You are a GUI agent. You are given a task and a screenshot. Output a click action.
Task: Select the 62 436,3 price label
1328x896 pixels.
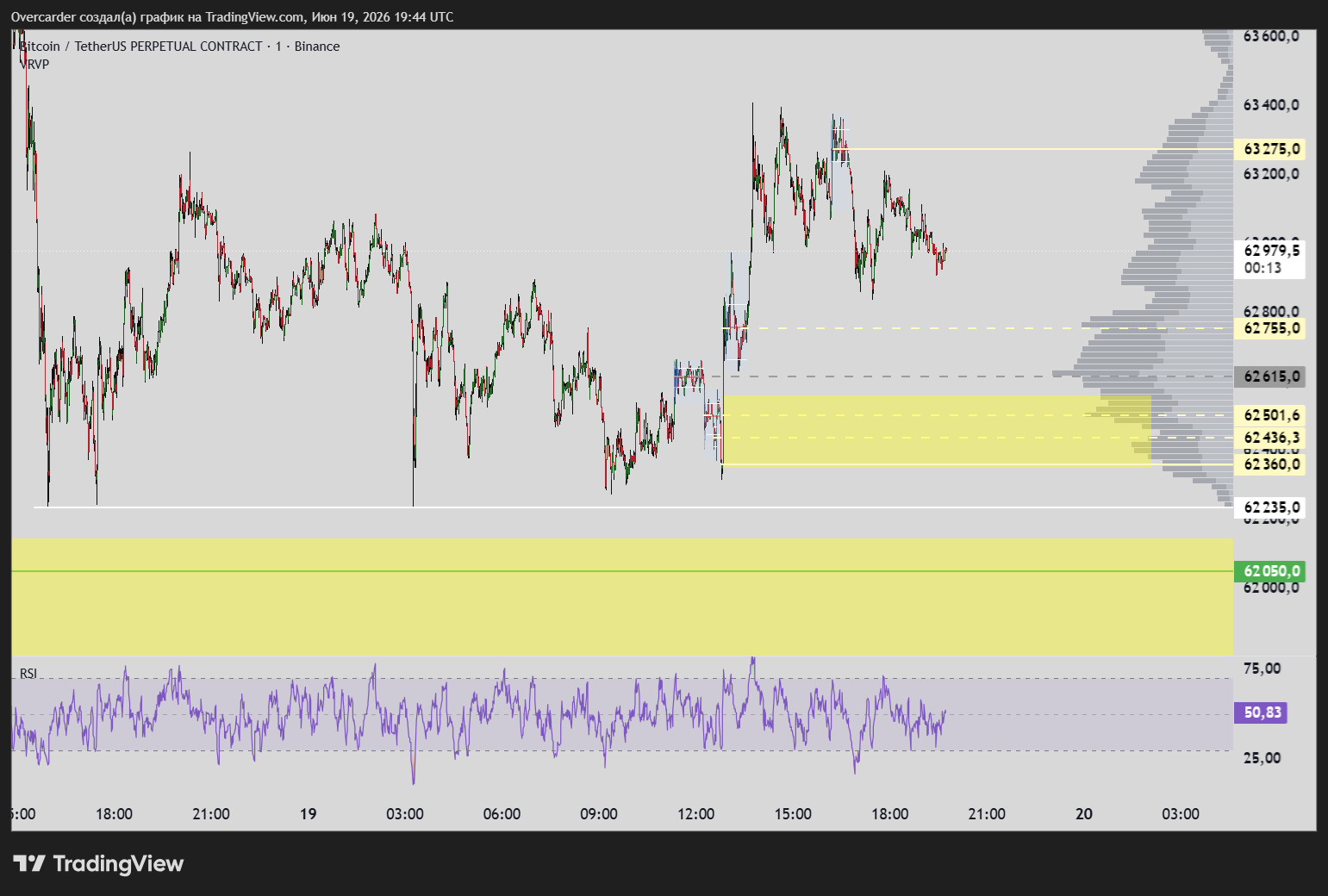pyautogui.click(x=1269, y=439)
